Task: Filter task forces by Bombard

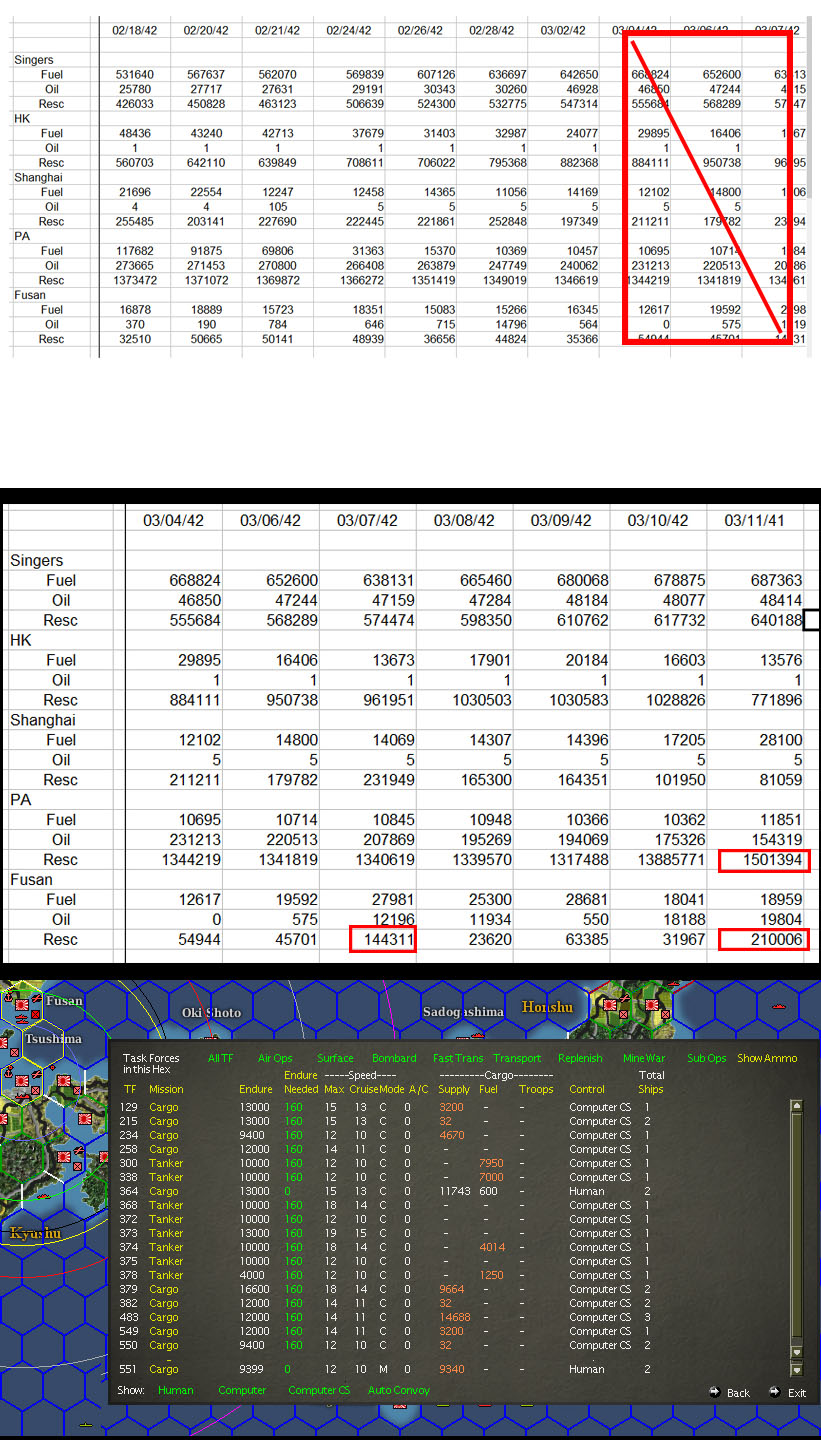Action: click(394, 1058)
